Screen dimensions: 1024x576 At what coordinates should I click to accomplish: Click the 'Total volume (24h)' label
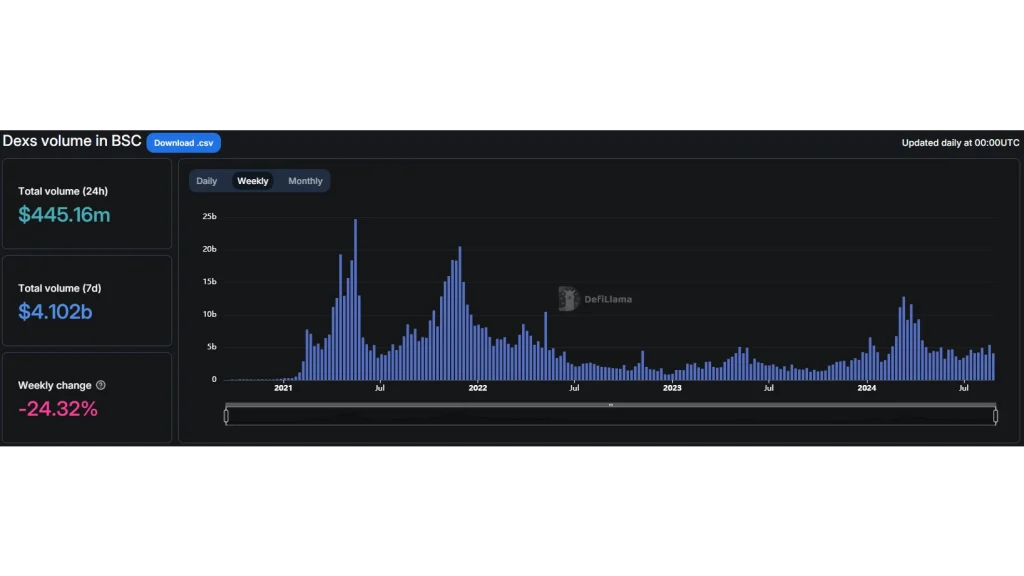(x=63, y=191)
